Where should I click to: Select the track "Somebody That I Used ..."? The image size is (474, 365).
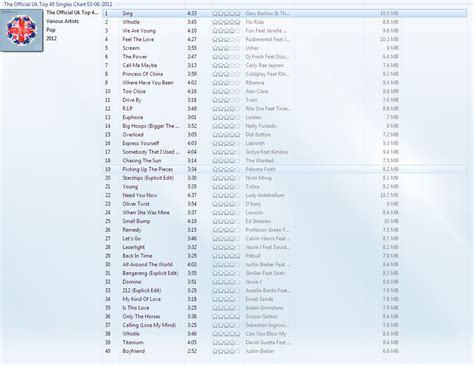click(151, 152)
